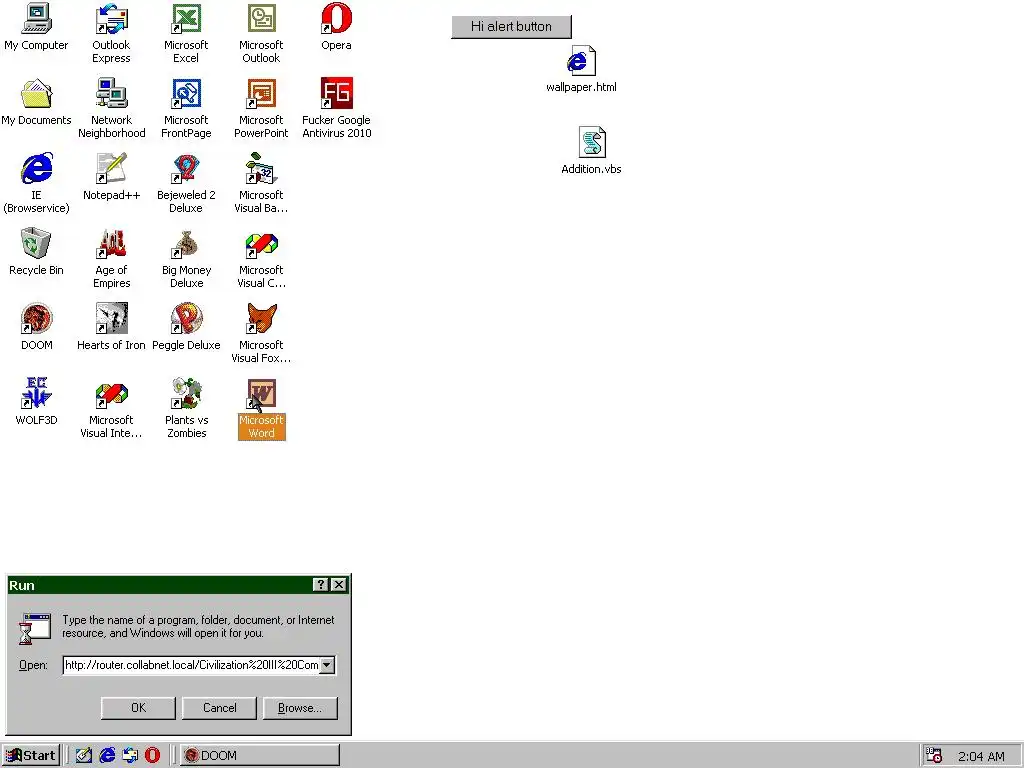Launch Opera from the quick launch bar
Image resolution: width=1024 pixels, height=768 pixels.
point(152,756)
